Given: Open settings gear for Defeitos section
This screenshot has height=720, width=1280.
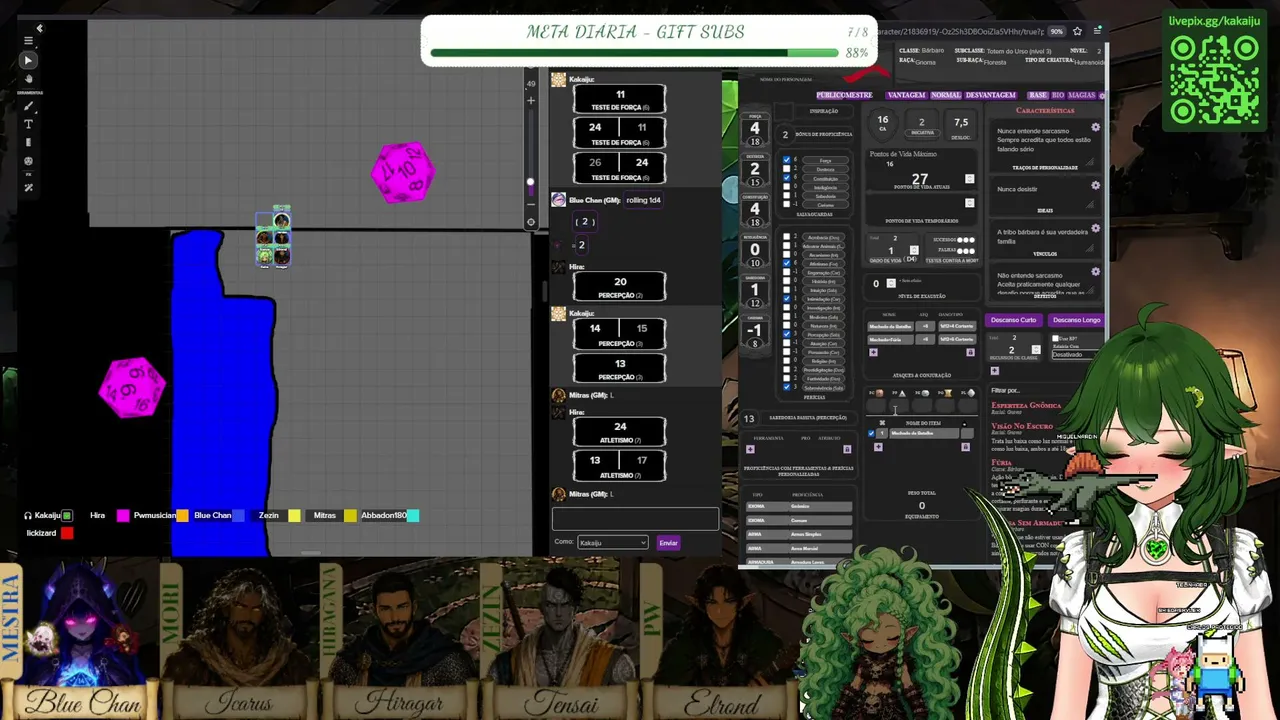Looking at the screenshot, I should coord(1095,271).
